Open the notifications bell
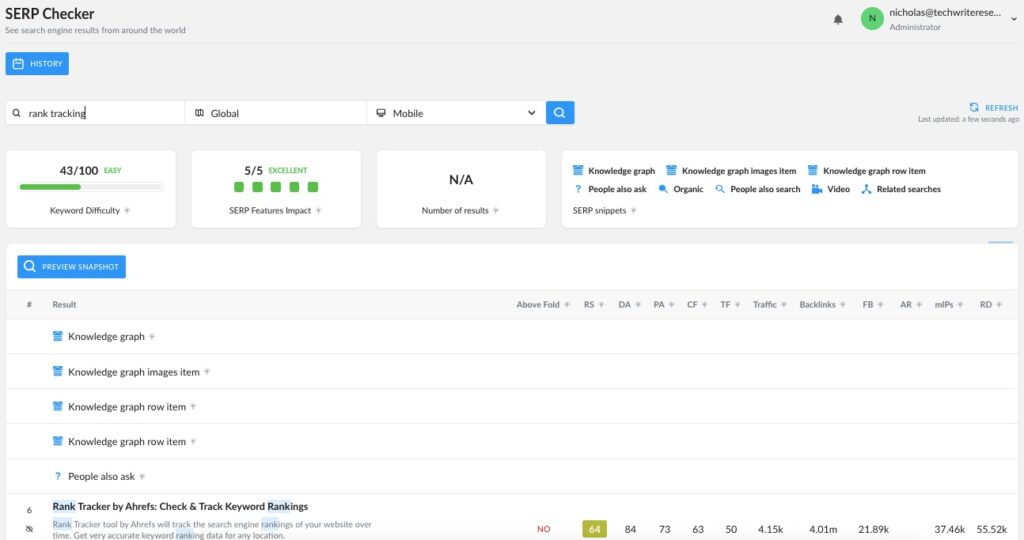Screen dimensions: 1024x540 tap(838, 20)
